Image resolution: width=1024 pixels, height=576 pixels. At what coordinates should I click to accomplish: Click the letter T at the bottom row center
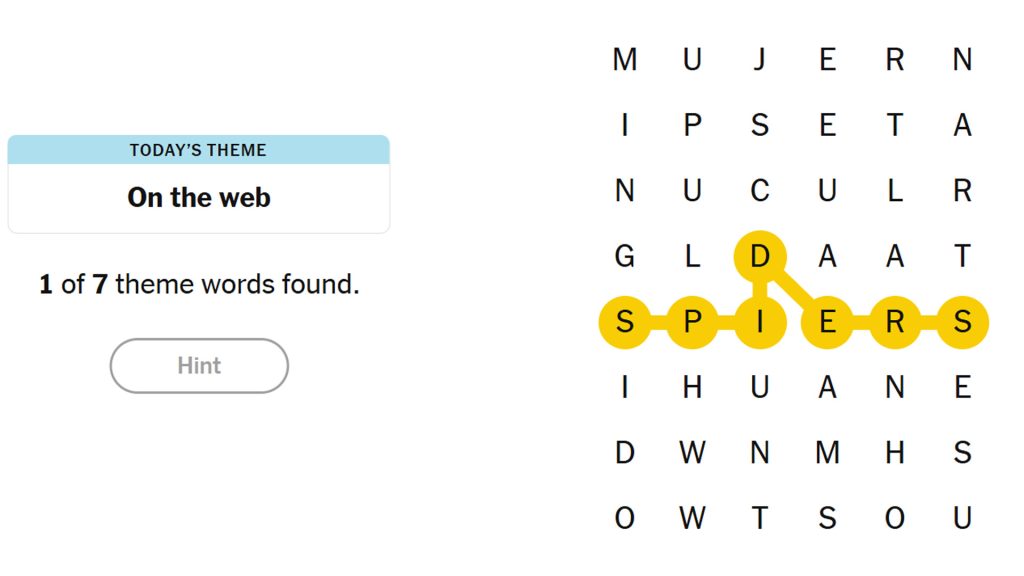click(x=760, y=518)
